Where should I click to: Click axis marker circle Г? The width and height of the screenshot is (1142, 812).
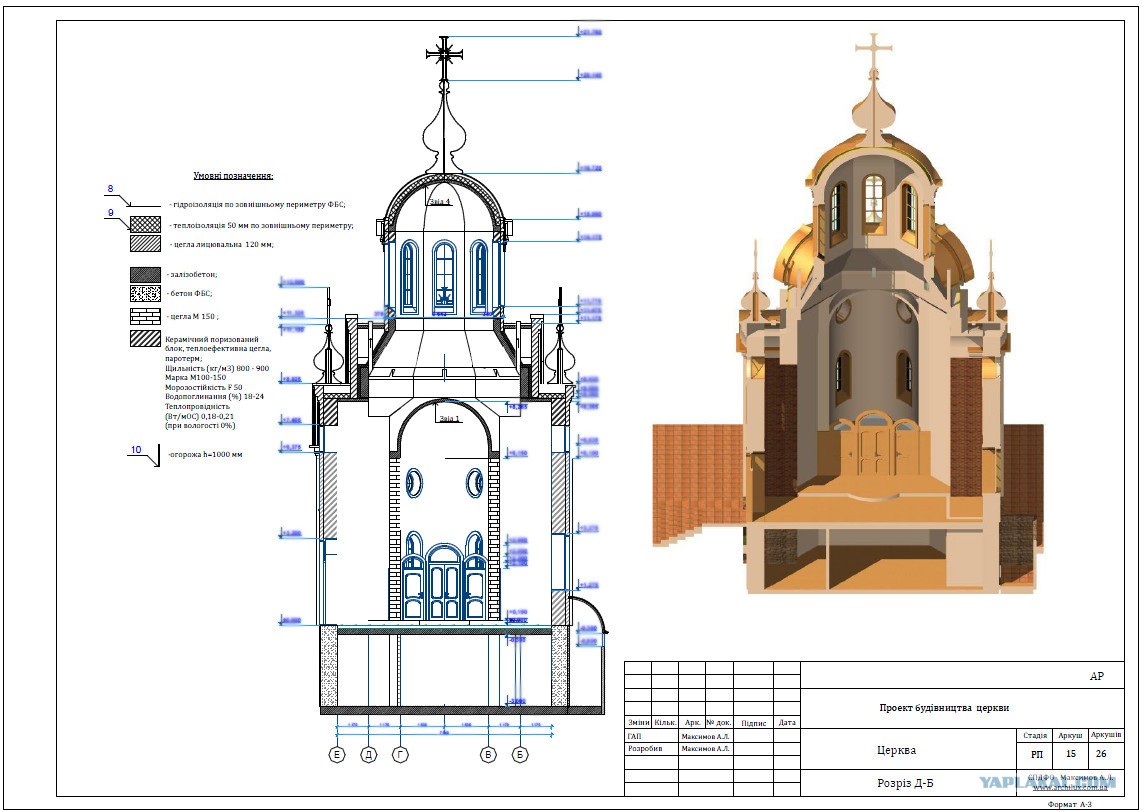[x=401, y=754]
